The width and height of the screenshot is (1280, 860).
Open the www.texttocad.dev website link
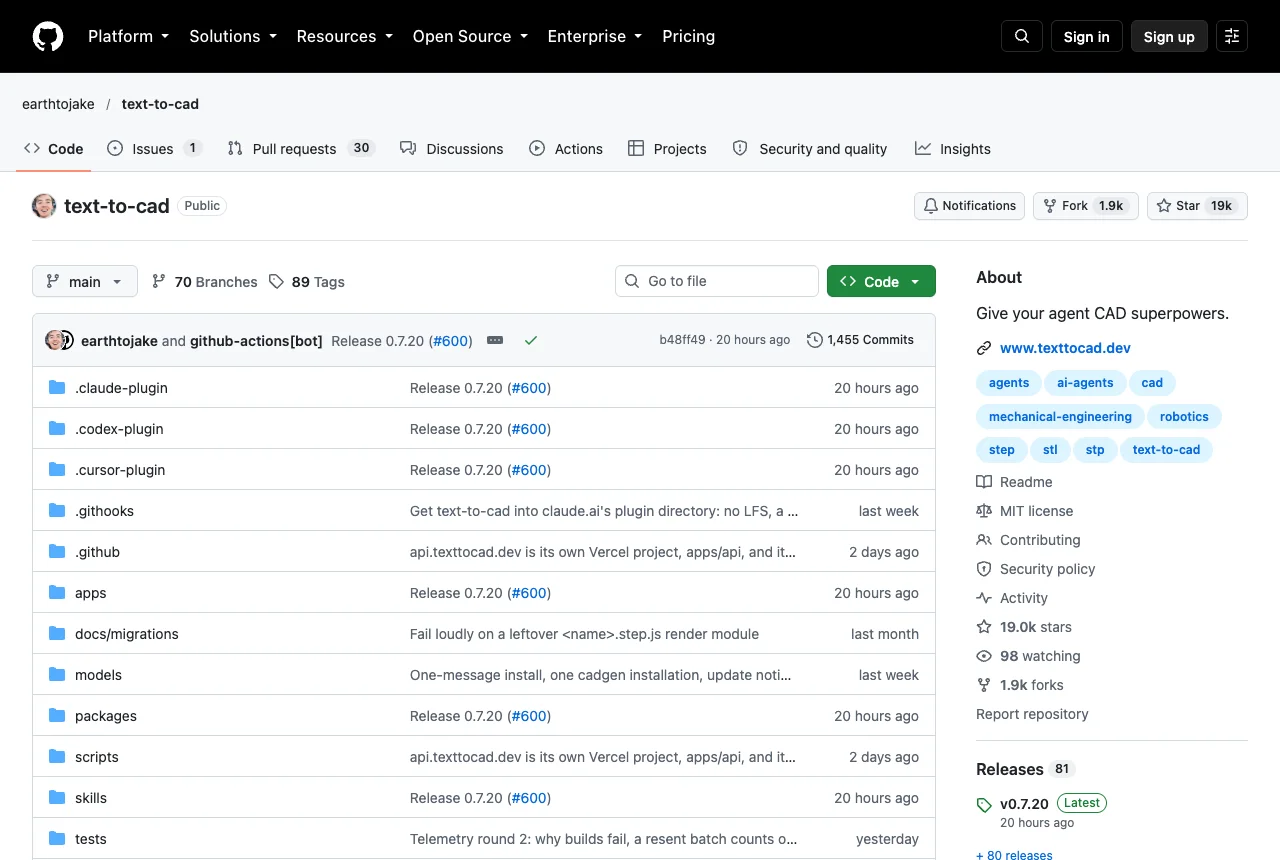1065,349
